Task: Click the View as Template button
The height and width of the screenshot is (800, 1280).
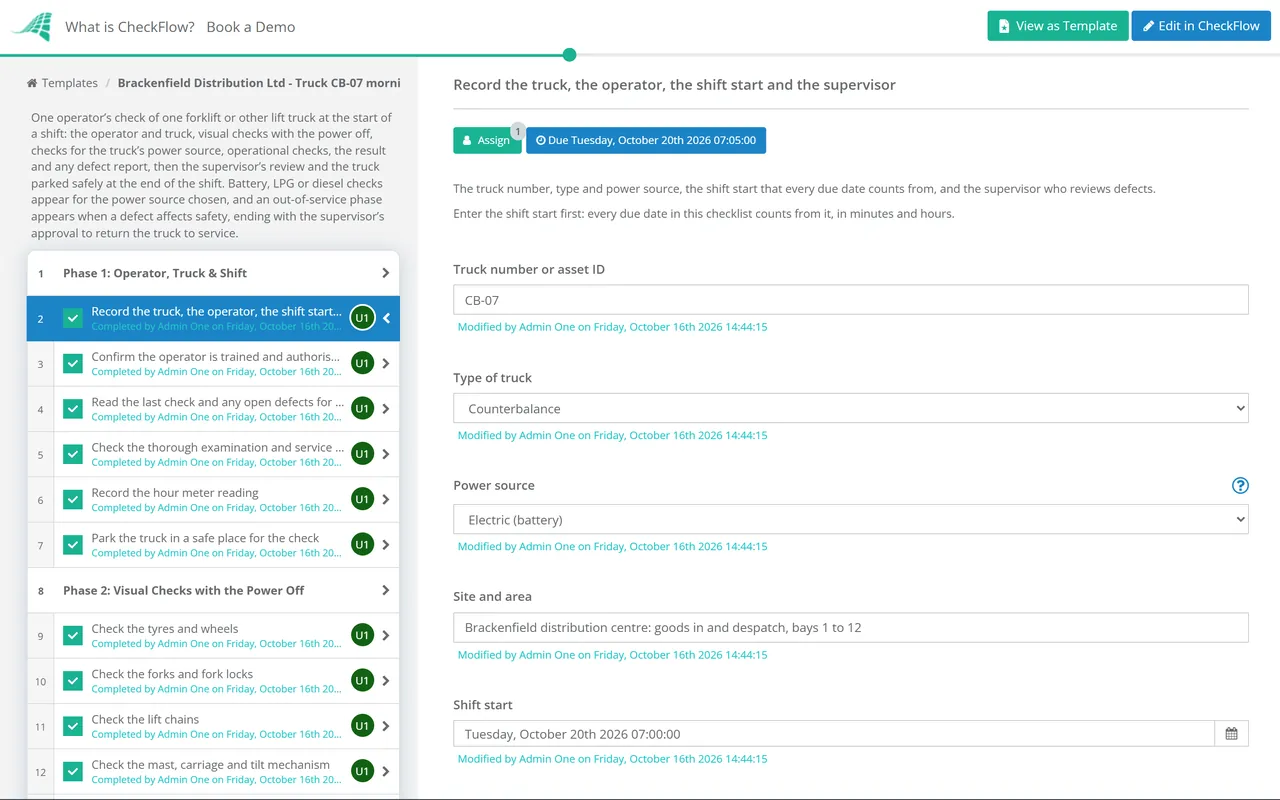Action: [1058, 26]
